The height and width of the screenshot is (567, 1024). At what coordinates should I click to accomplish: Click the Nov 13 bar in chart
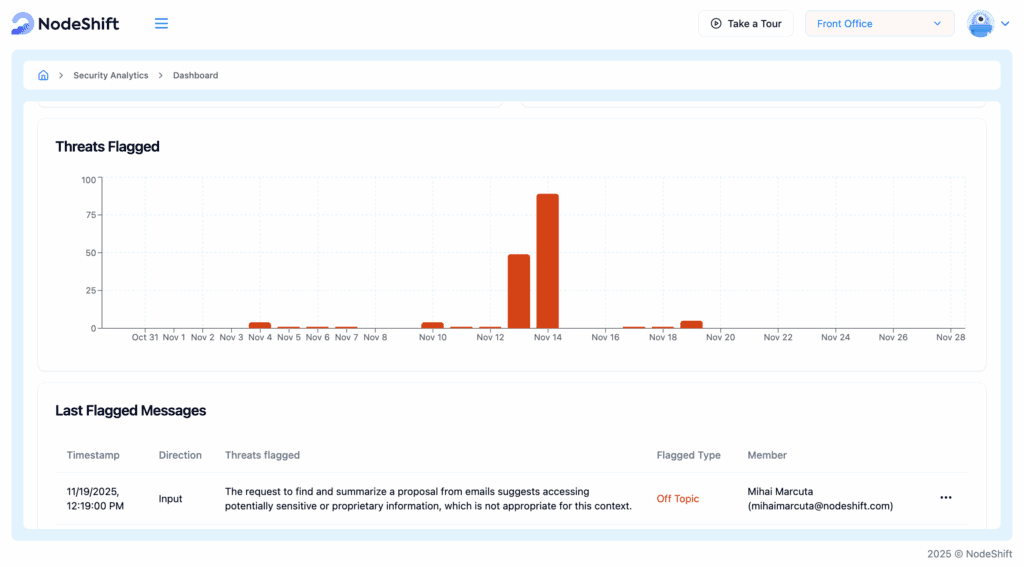[519, 291]
